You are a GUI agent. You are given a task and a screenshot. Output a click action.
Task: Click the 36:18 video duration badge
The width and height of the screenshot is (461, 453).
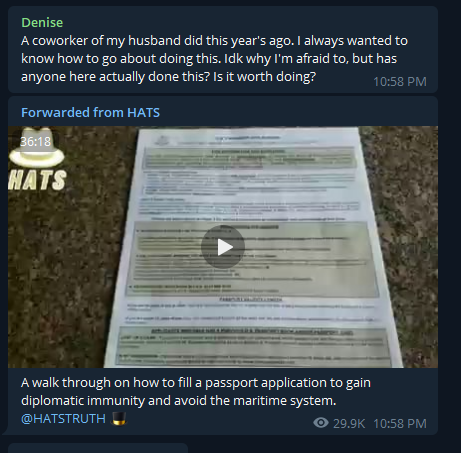[x=35, y=142]
